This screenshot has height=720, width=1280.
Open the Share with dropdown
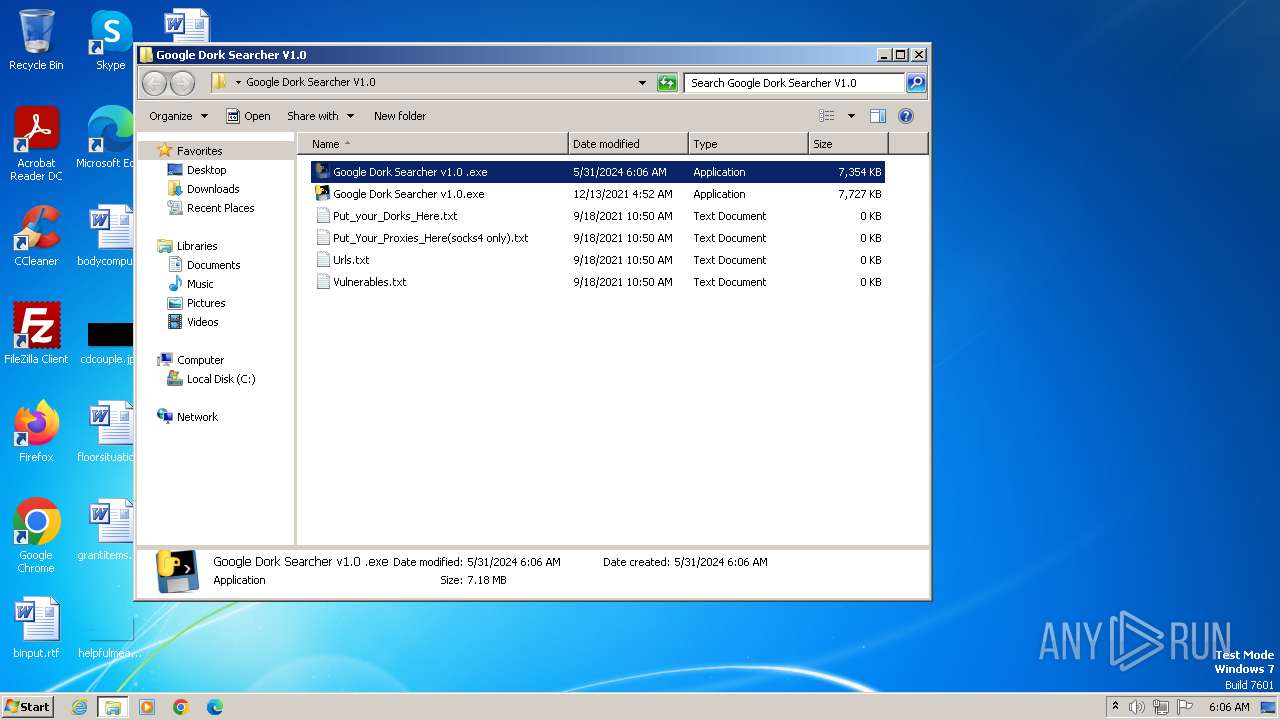(320, 116)
